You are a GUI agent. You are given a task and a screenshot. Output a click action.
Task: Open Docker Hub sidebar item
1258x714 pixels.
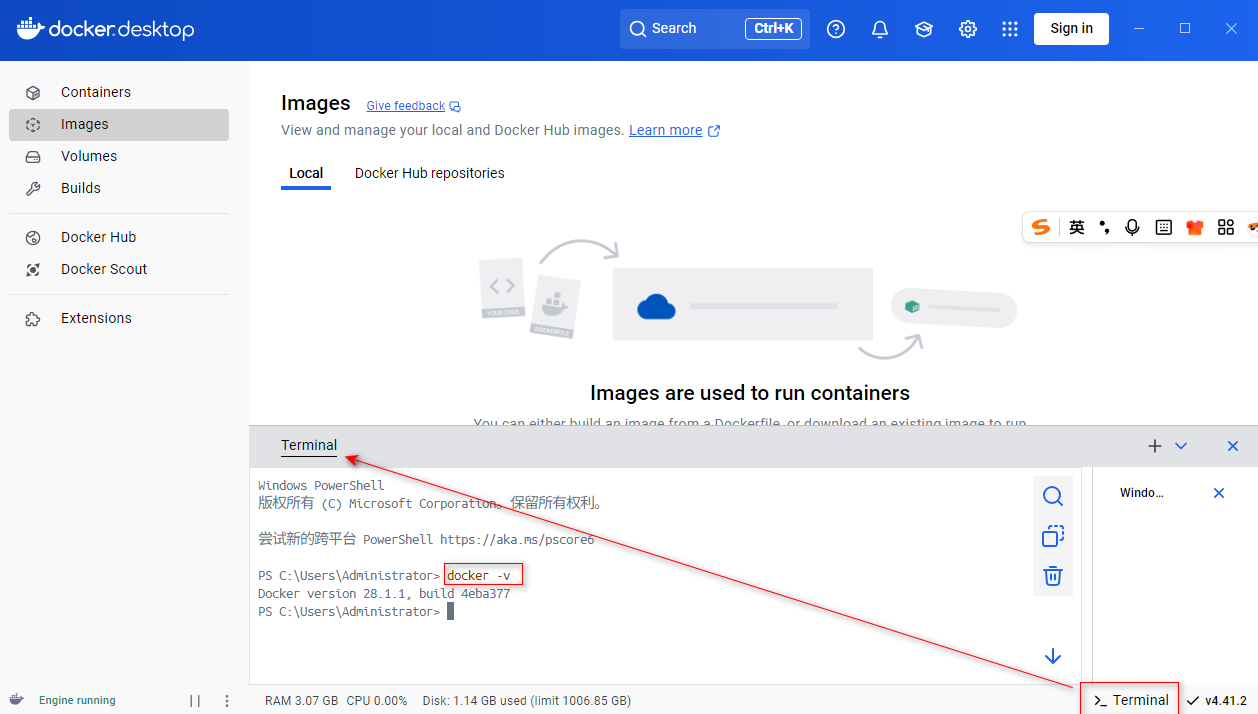click(x=119, y=237)
